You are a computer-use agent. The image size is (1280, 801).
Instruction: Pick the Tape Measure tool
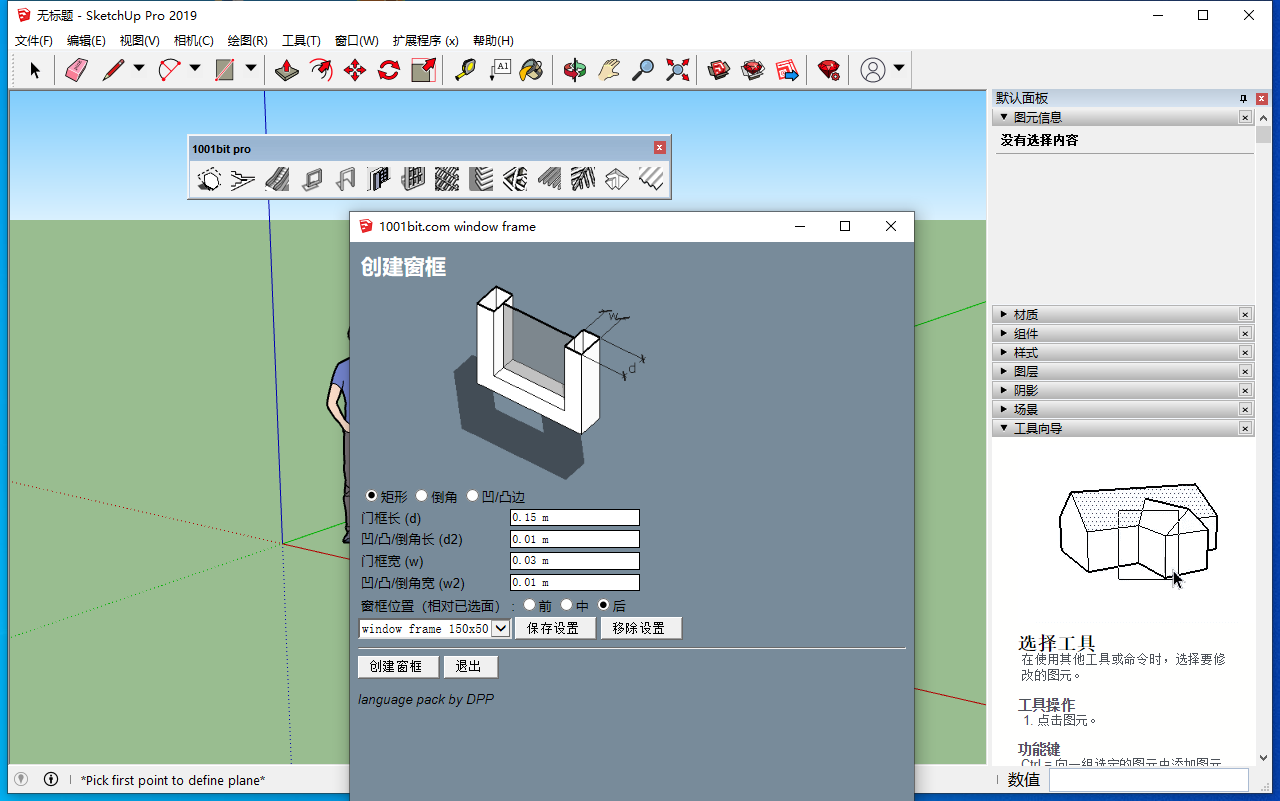(x=465, y=70)
